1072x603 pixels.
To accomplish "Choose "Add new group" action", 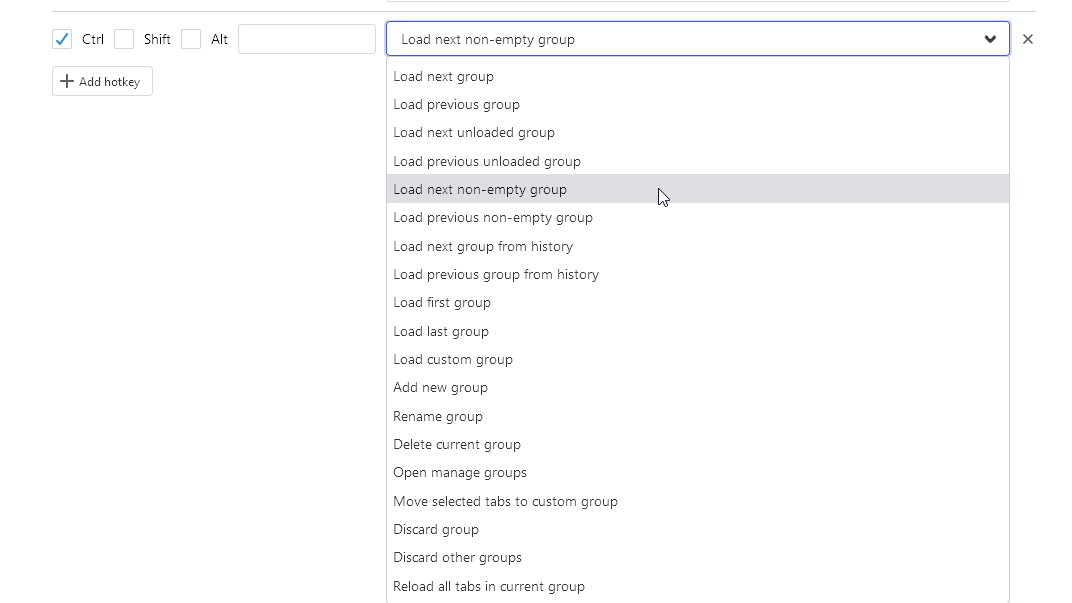I will (440, 387).
